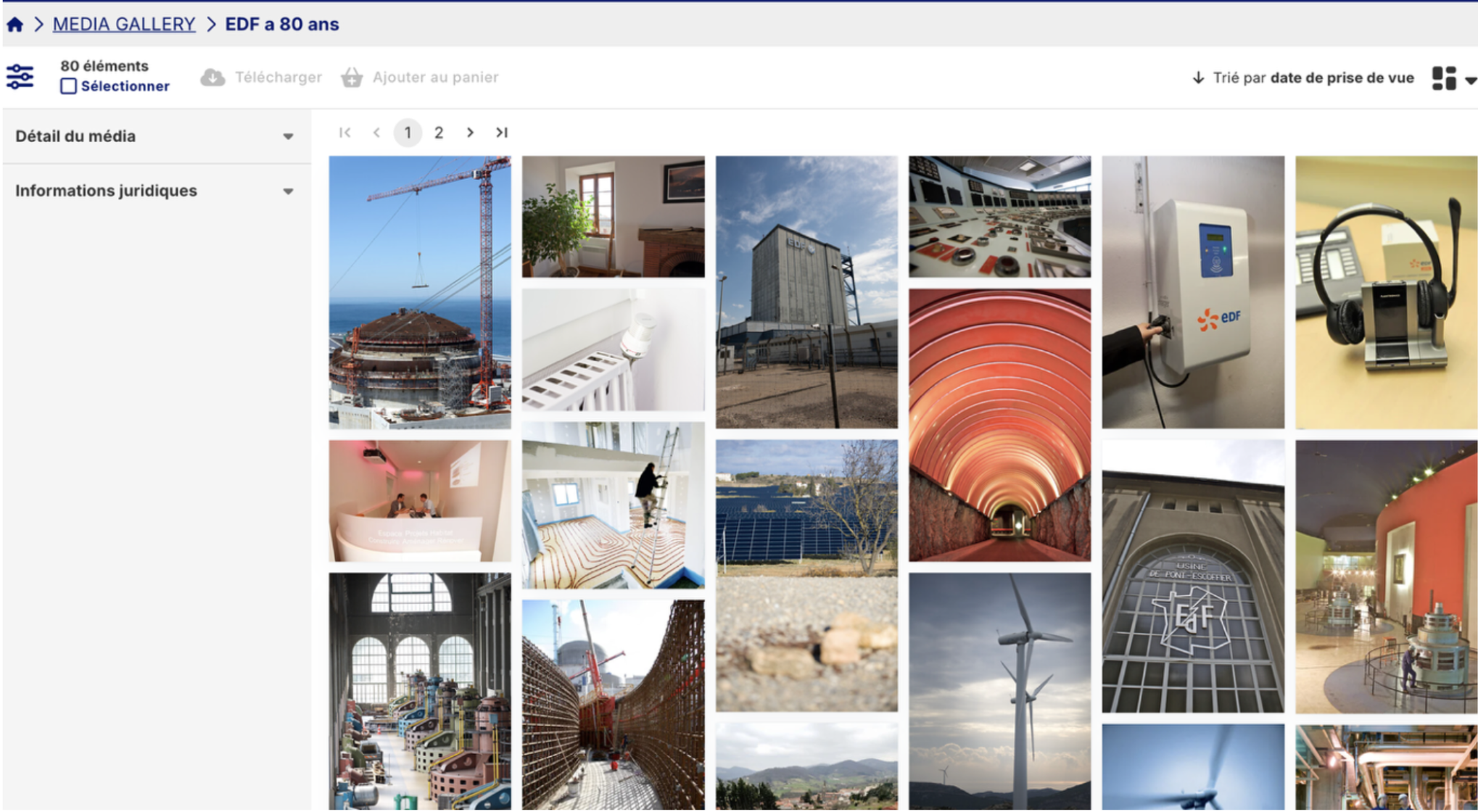Screen dimensions: 1478x812
Task: Jump to the first page
Action: [345, 133]
